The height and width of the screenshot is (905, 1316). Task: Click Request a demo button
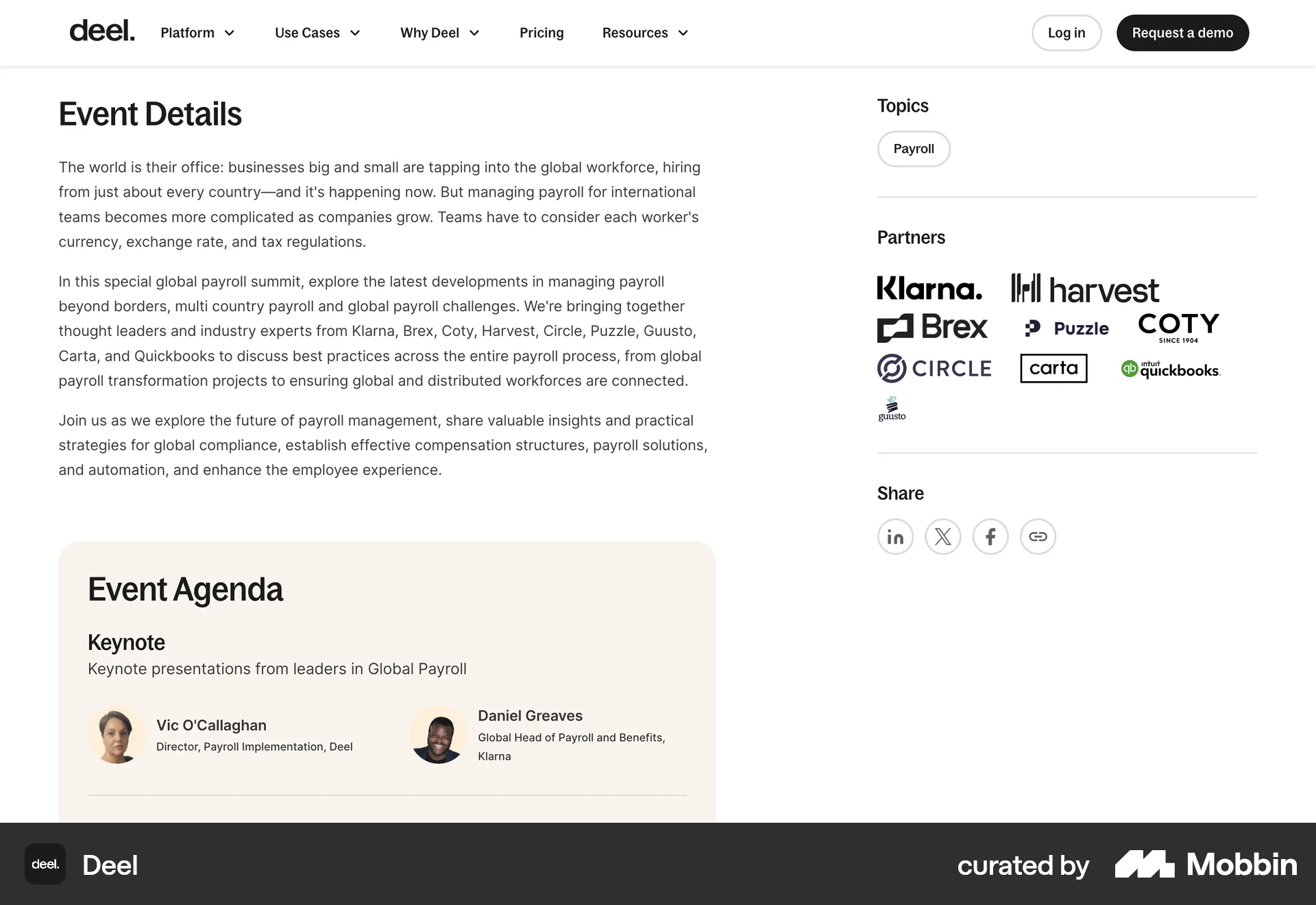click(x=1182, y=33)
